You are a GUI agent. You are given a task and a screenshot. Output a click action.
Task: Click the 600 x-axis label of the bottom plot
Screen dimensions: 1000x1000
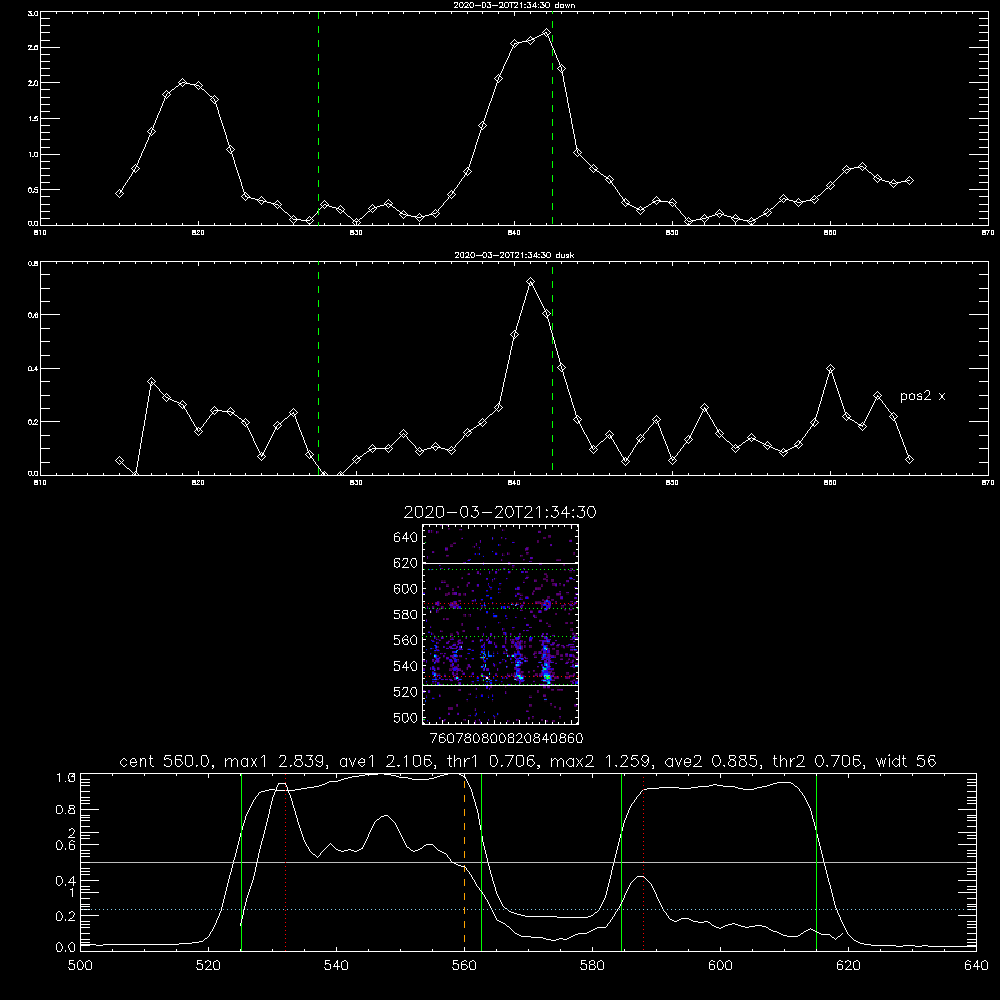(721, 966)
